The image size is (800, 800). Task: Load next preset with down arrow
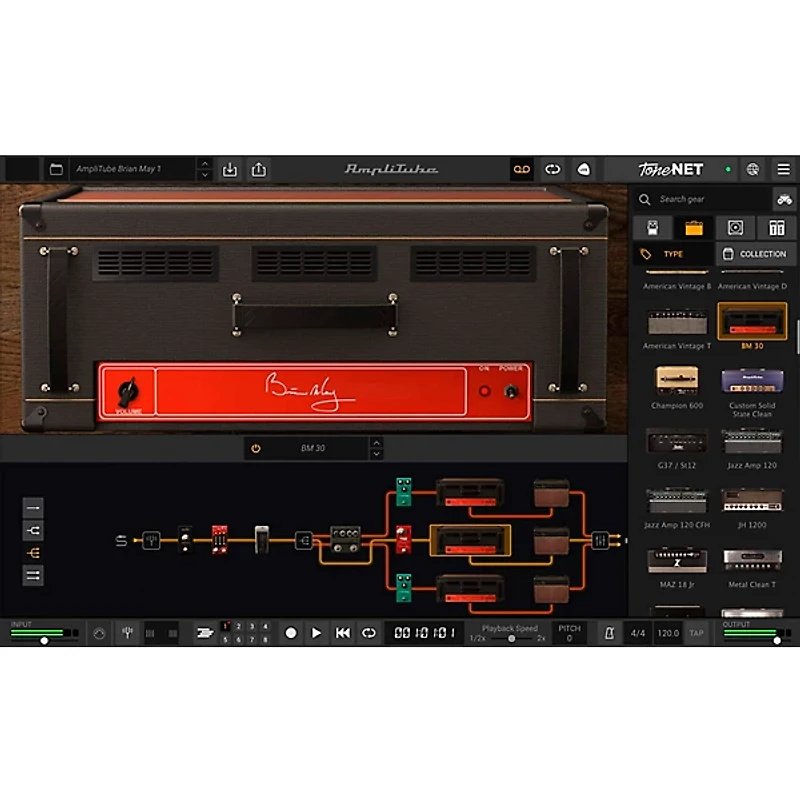tap(205, 175)
